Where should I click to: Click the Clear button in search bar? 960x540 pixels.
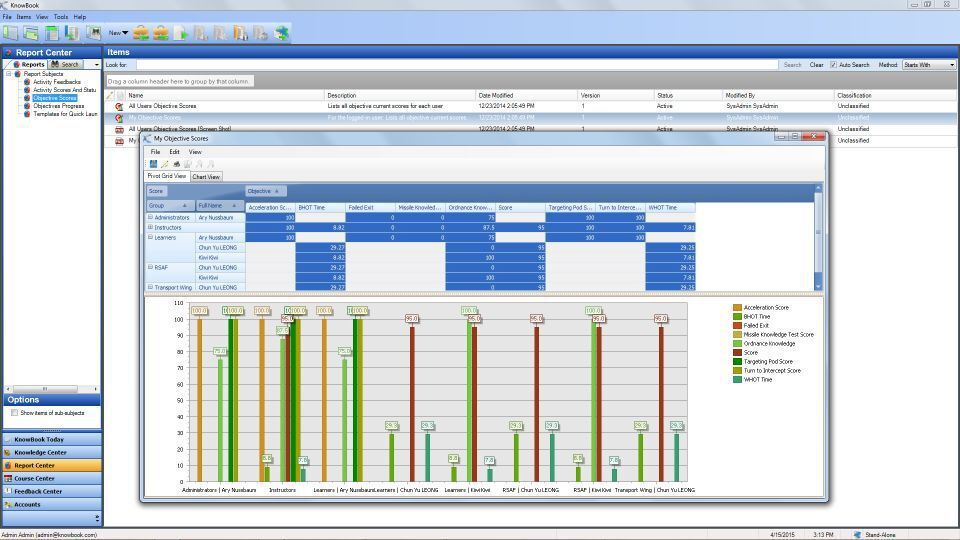(816, 65)
